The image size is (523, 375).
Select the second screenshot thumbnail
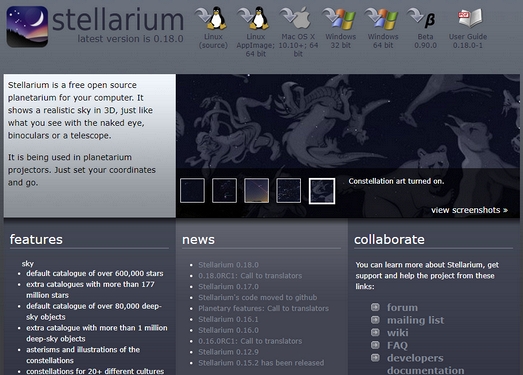tap(224, 191)
